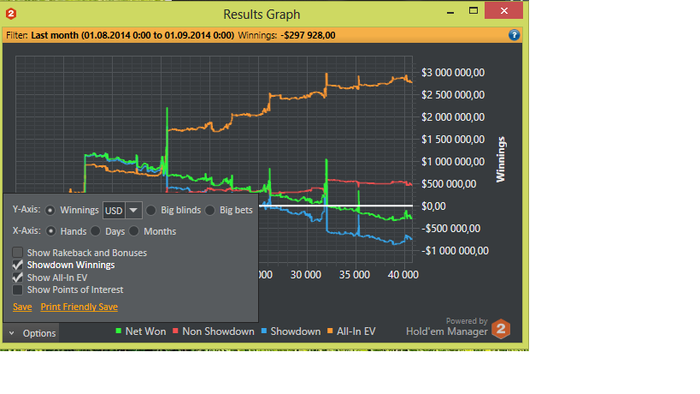
Task: Click the -$1 000 000,00 axis label
Action: [455, 251]
